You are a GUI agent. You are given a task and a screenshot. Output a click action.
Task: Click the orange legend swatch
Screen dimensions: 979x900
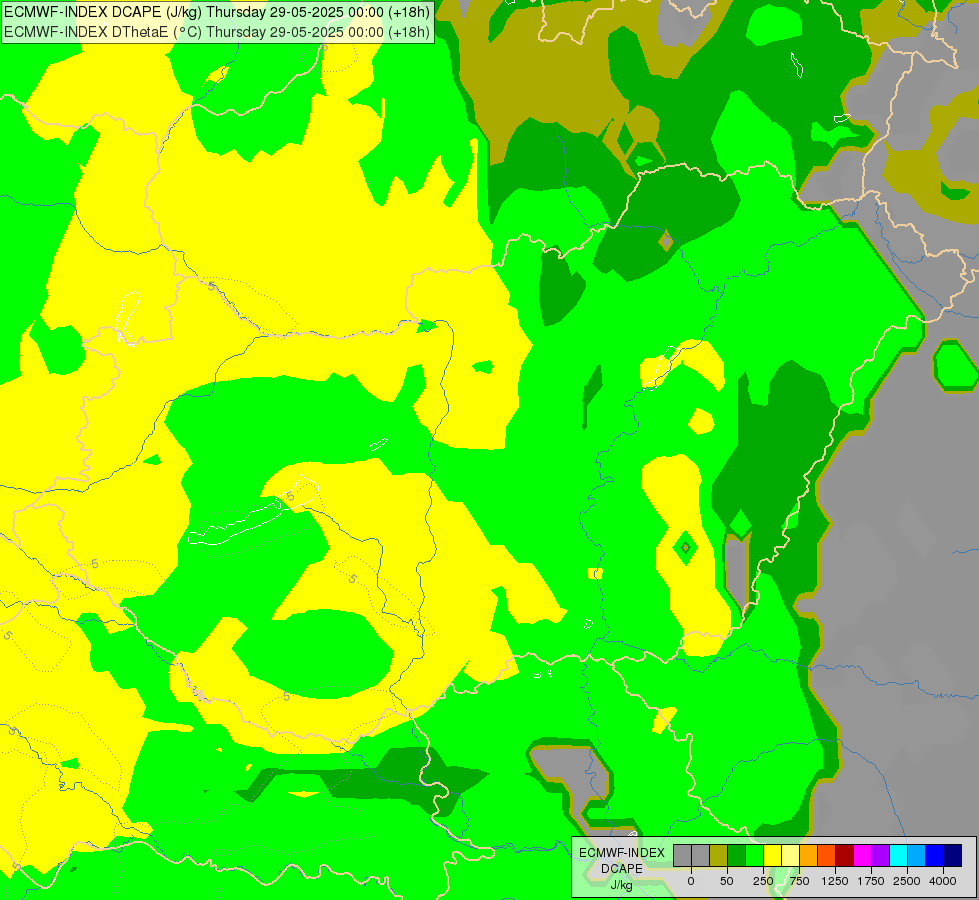(x=809, y=855)
